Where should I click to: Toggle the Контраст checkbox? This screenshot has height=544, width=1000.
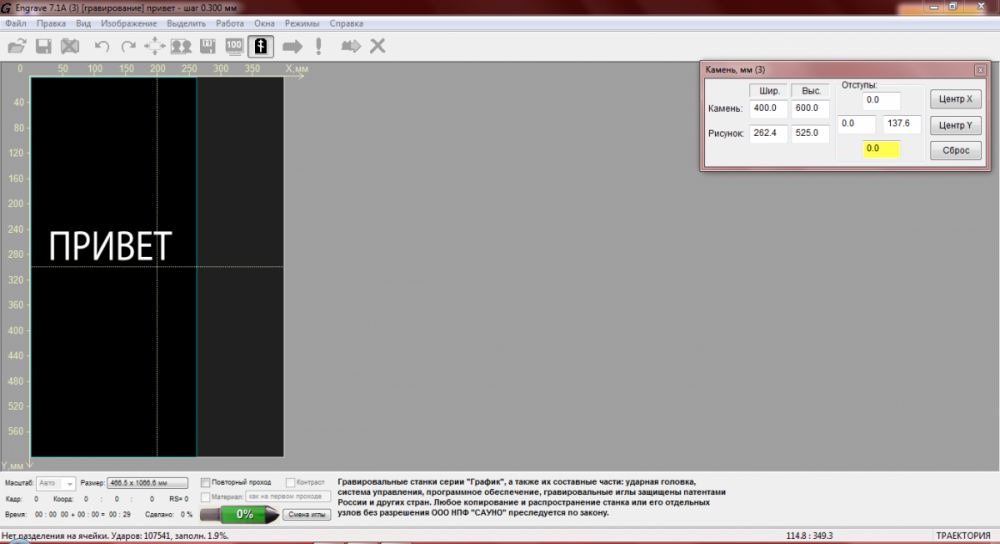(x=291, y=482)
